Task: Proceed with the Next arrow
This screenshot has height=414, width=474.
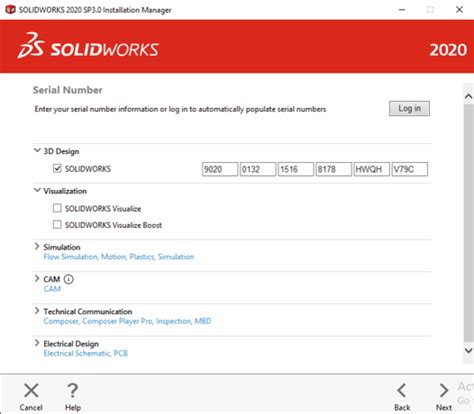Action: pyautogui.click(x=444, y=390)
